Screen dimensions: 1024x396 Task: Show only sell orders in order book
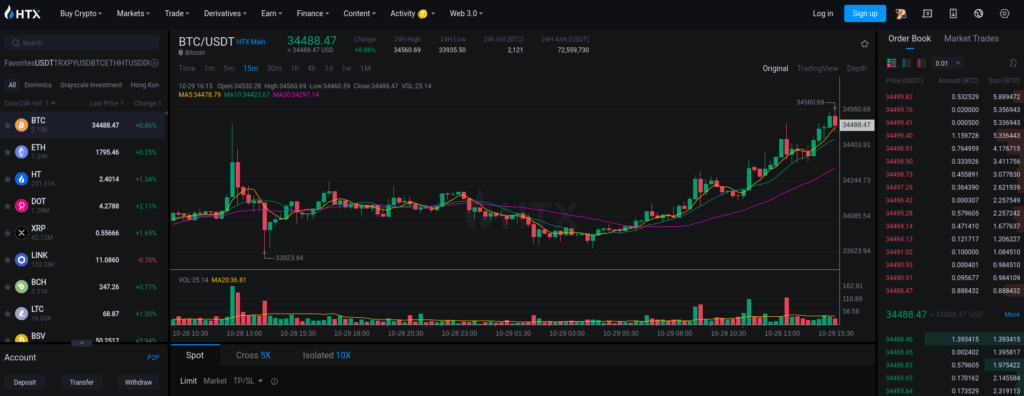click(922, 63)
